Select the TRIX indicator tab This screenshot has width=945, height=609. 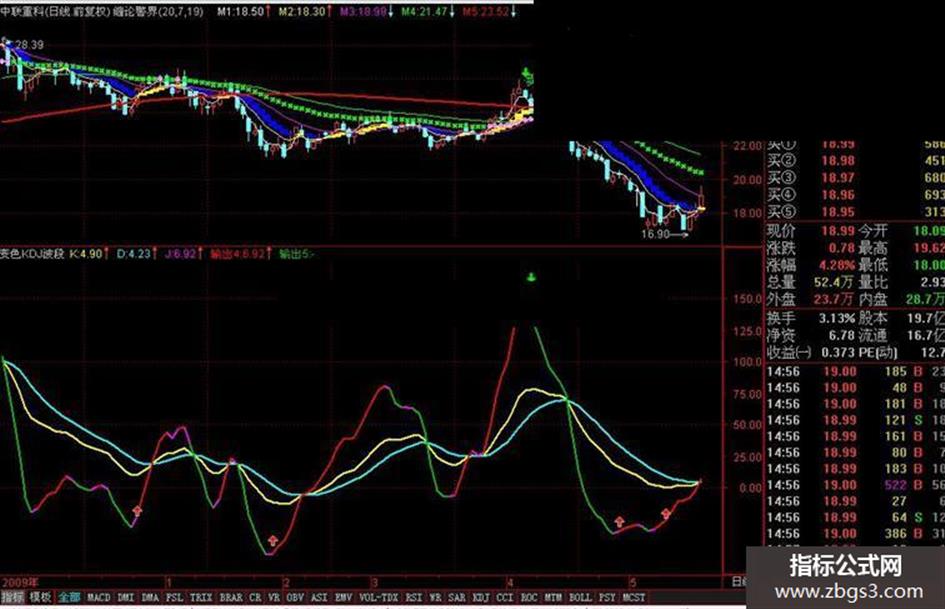click(x=201, y=597)
